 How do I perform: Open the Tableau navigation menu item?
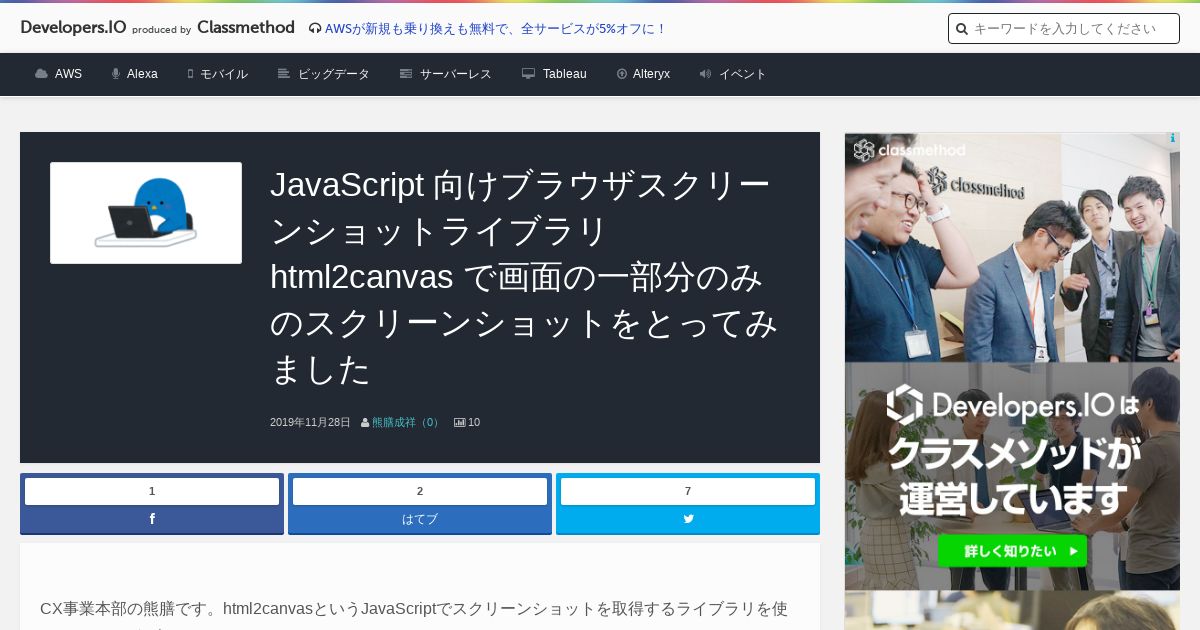565,74
